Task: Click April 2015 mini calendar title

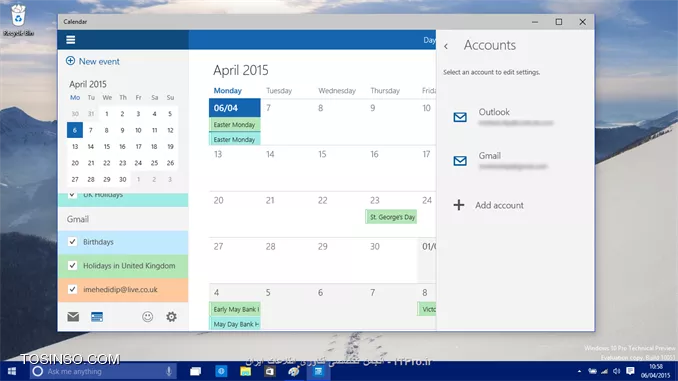Action: 88,84
